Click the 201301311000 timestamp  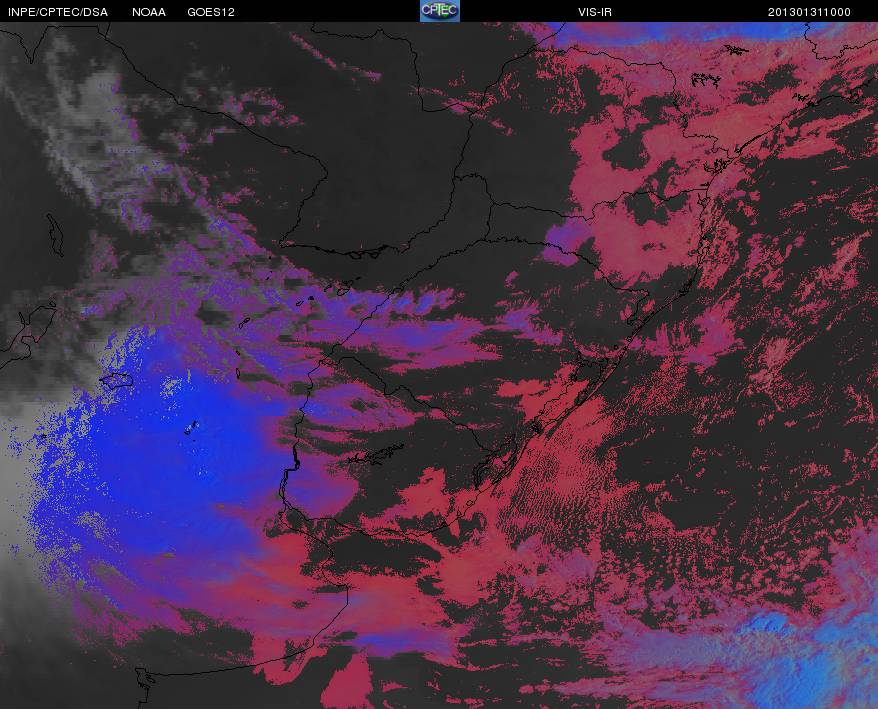click(809, 12)
